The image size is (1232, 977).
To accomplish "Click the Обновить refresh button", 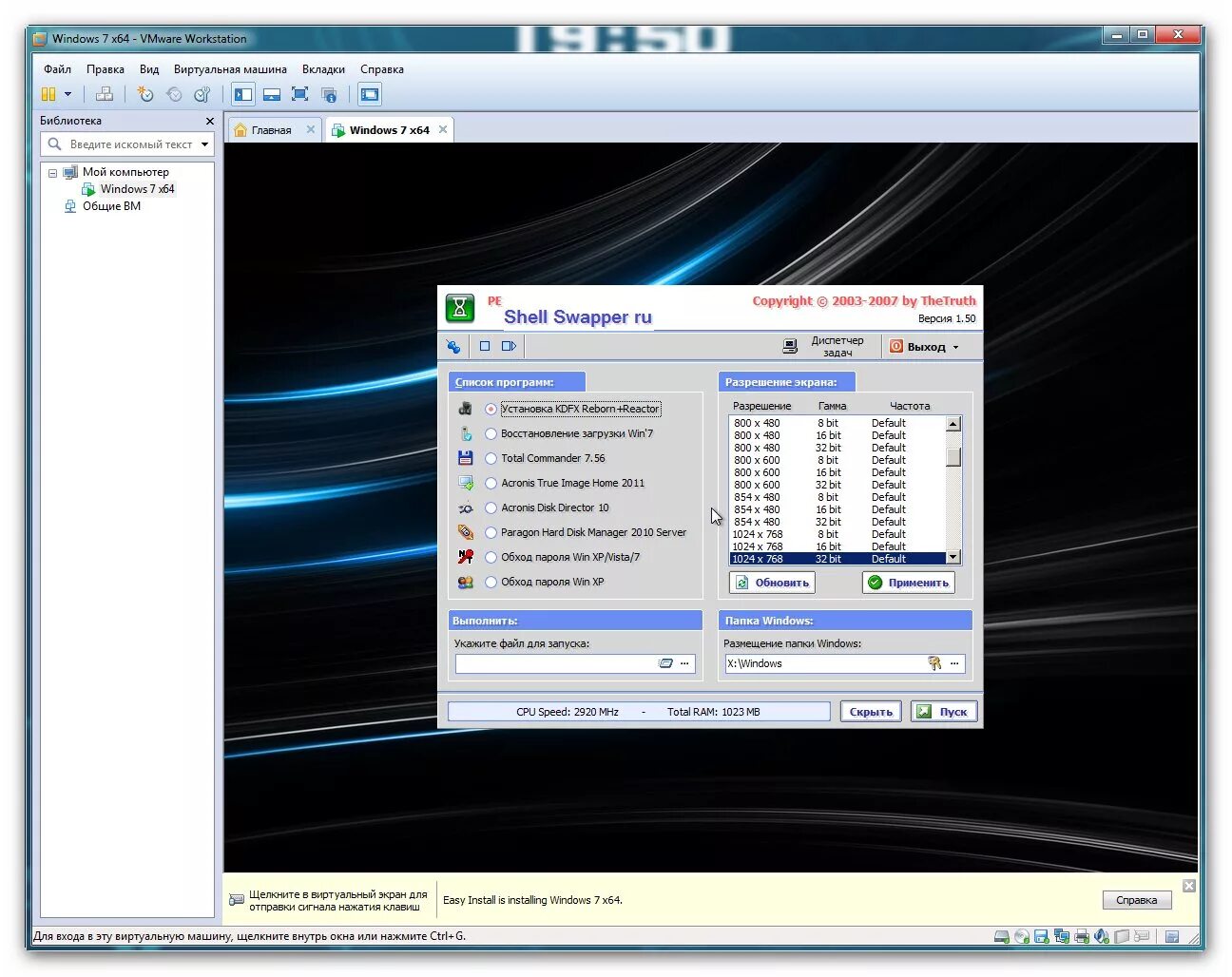I will tap(772, 583).
